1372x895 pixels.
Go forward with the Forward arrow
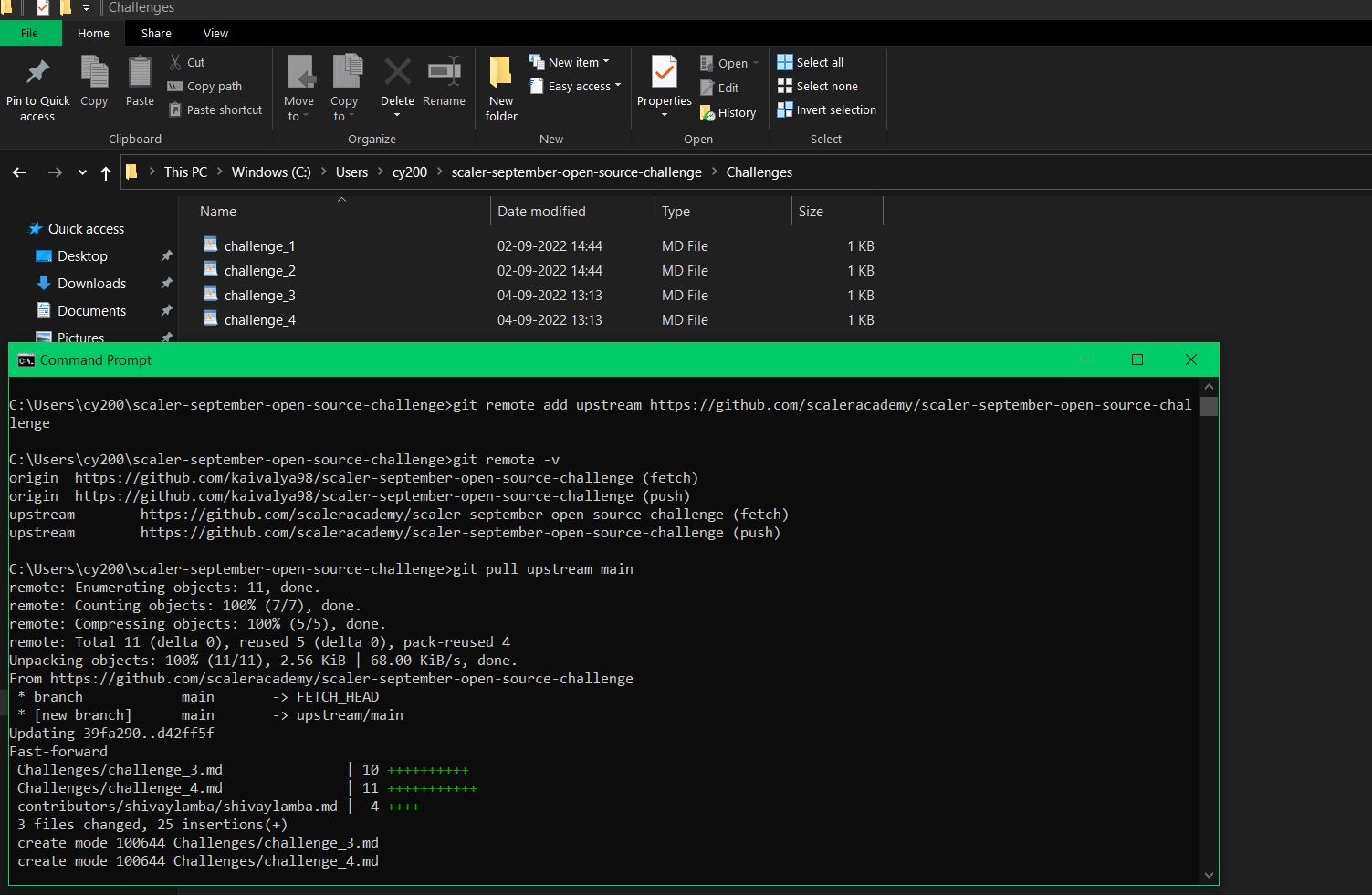pyautogui.click(x=55, y=172)
